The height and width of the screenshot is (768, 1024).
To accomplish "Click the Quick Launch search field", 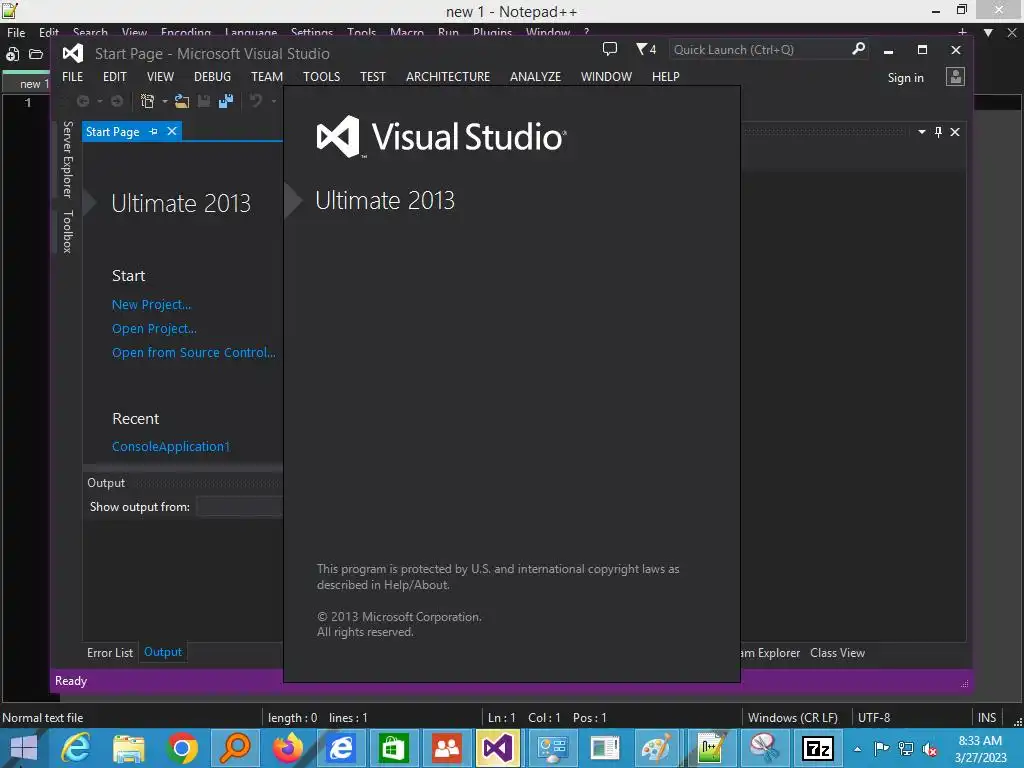I will [760, 50].
